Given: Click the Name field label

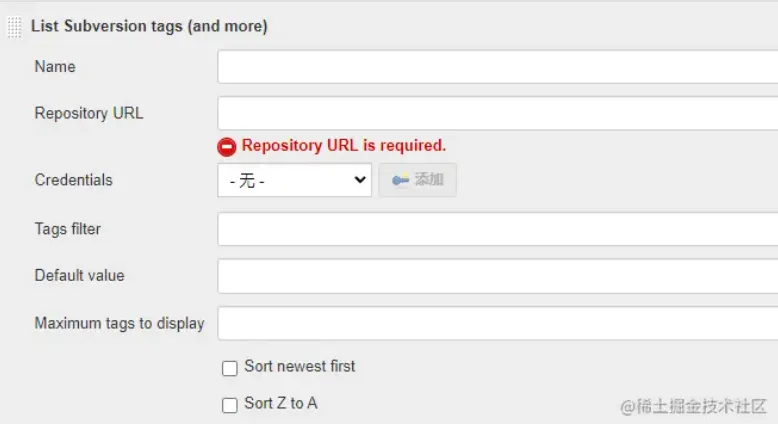Looking at the screenshot, I should (x=55, y=67).
